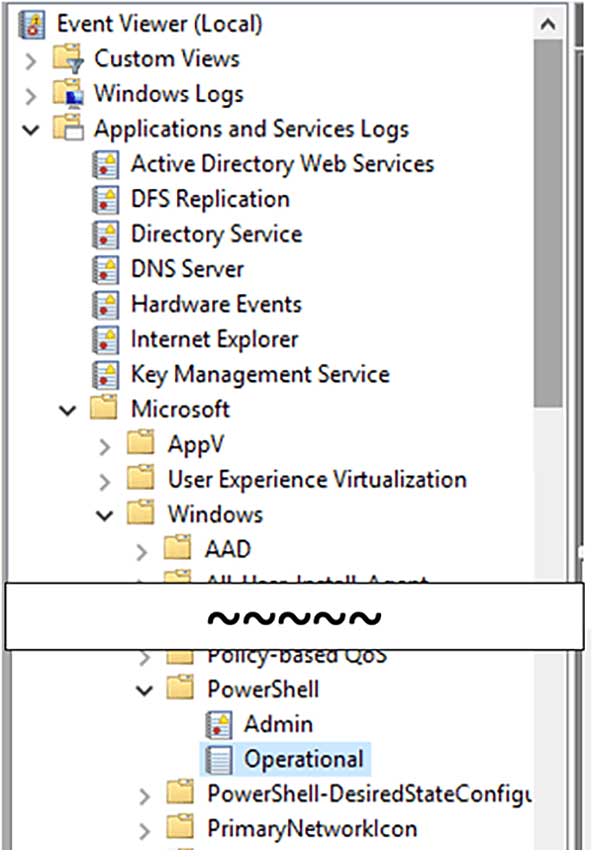This screenshot has width=600, height=857.
Task: Open the Key Management Service log
Action: (260, 374)
